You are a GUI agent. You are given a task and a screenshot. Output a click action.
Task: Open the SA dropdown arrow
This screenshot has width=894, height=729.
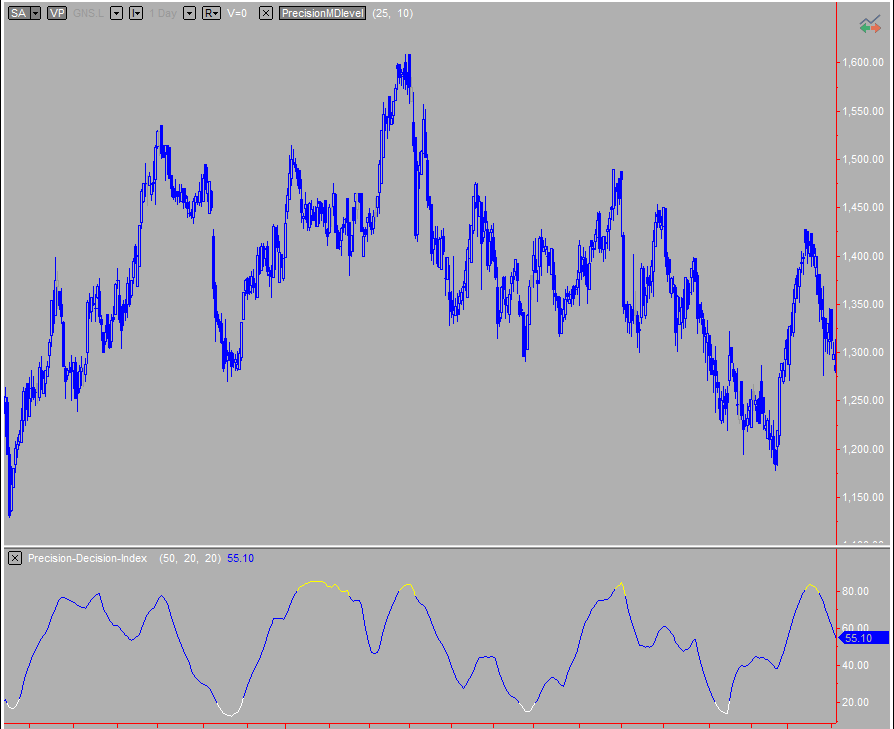point(33,13)
